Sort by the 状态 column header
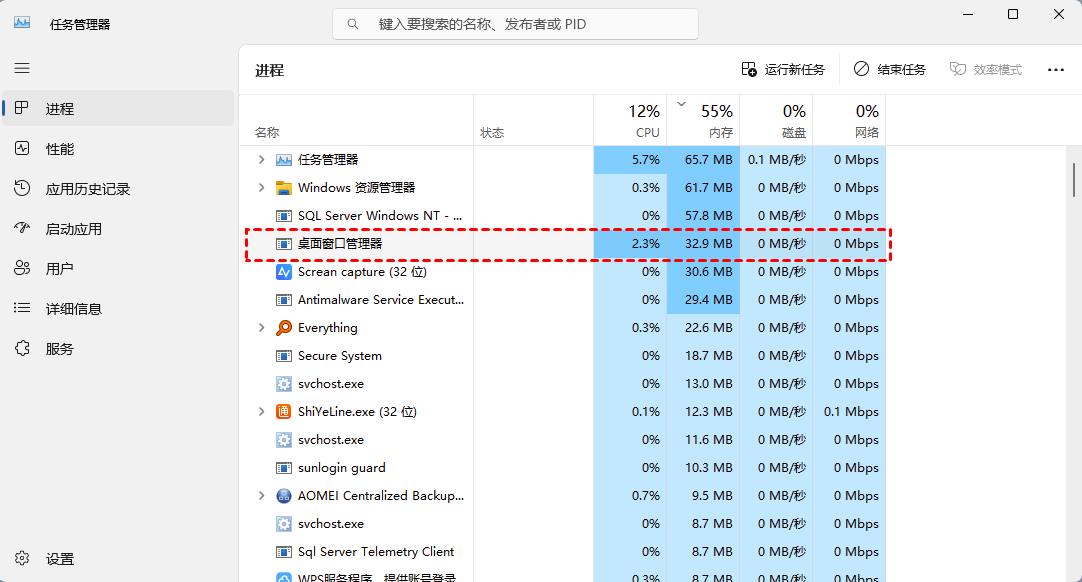1082x582 pixels. click(533, 120)
